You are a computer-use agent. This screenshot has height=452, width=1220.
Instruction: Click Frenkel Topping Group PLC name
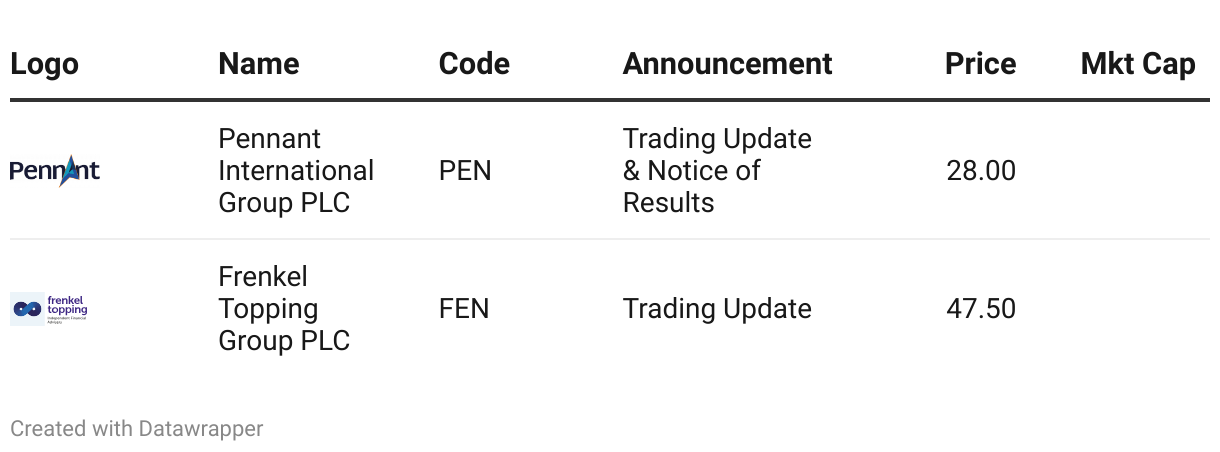(x=284, y=309)
